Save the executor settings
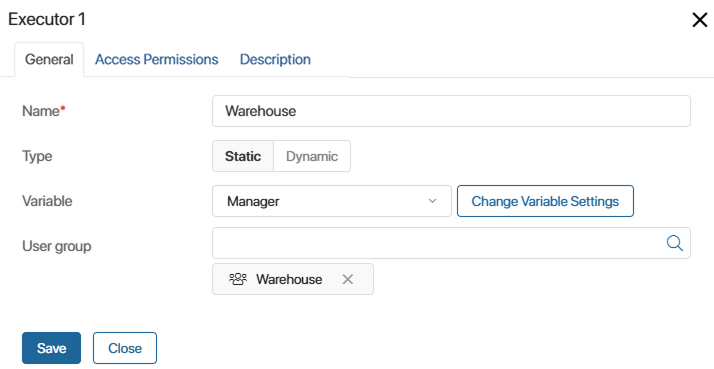 [x=51, y=348]
